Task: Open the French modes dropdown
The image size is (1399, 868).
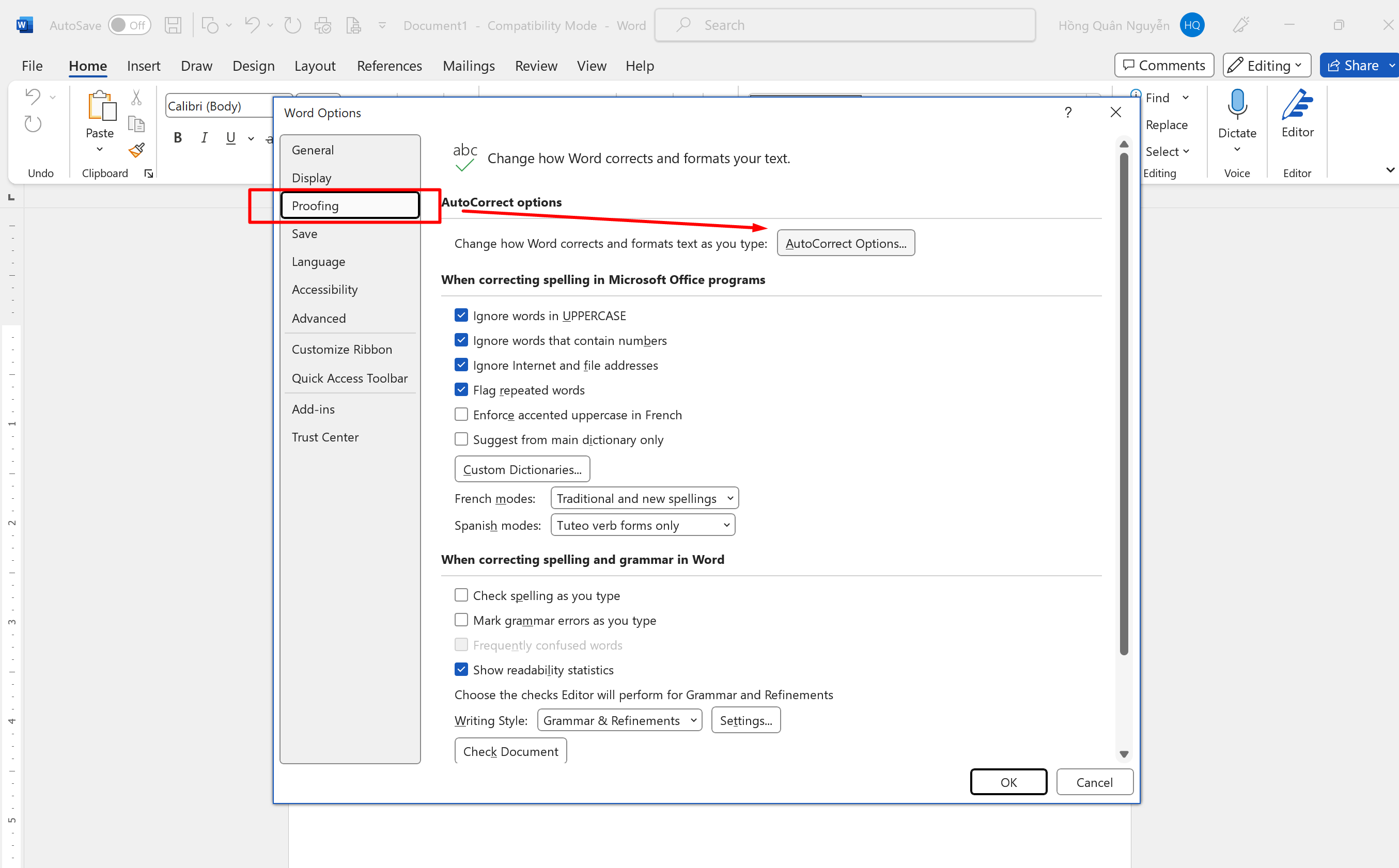Action: tap(644, 498)
